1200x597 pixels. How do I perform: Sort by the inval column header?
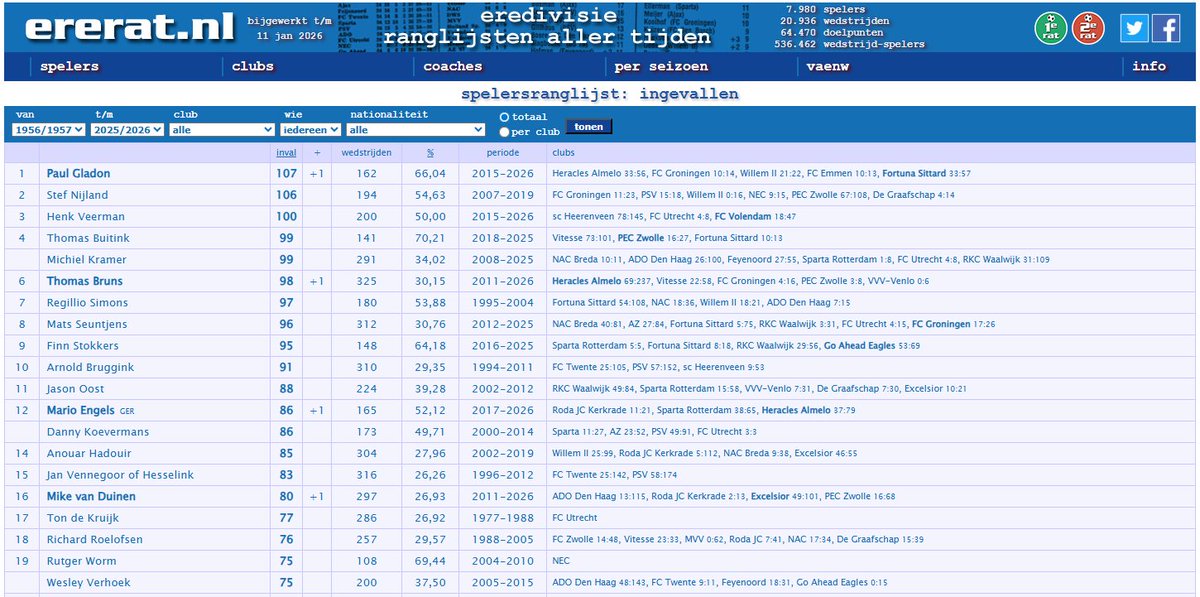pyautogui.click(x=287, y=153)
